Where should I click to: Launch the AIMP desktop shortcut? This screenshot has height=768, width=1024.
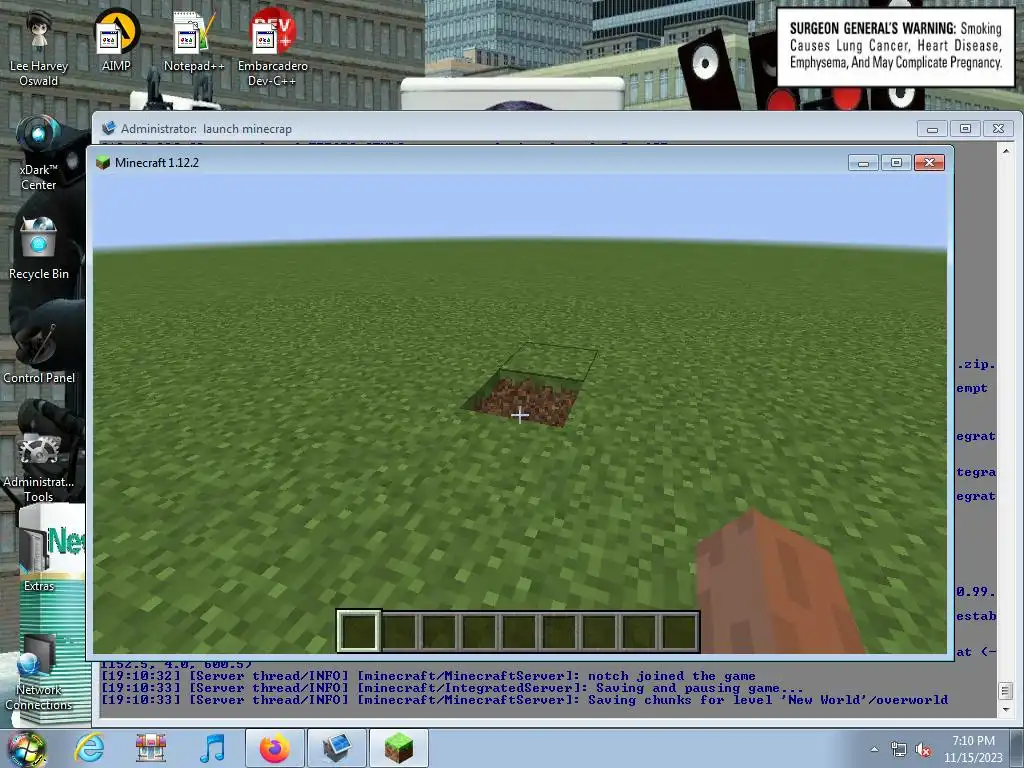click(116, 40)
